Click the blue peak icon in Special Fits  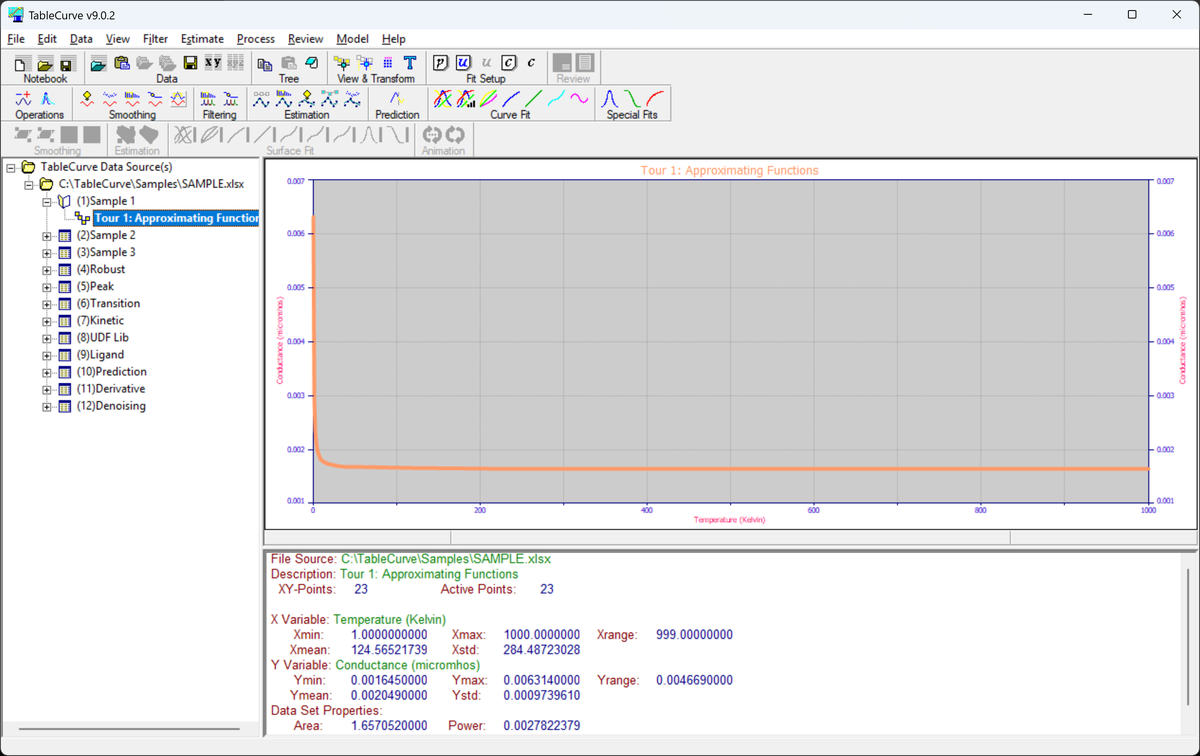[x=610, y=99]
